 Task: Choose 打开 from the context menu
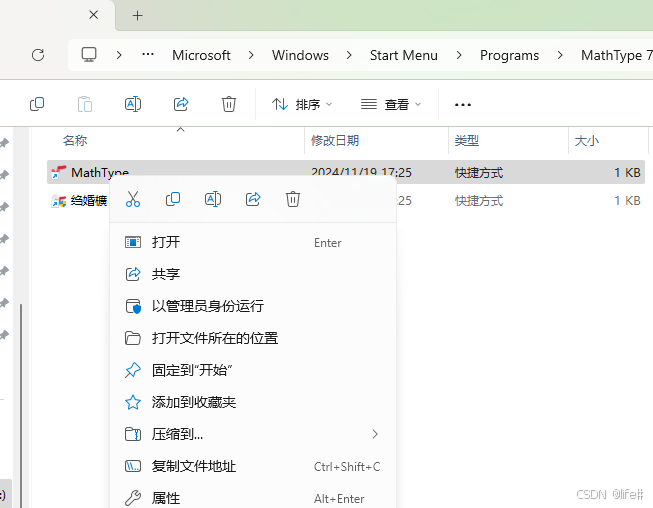pos(253,242)
